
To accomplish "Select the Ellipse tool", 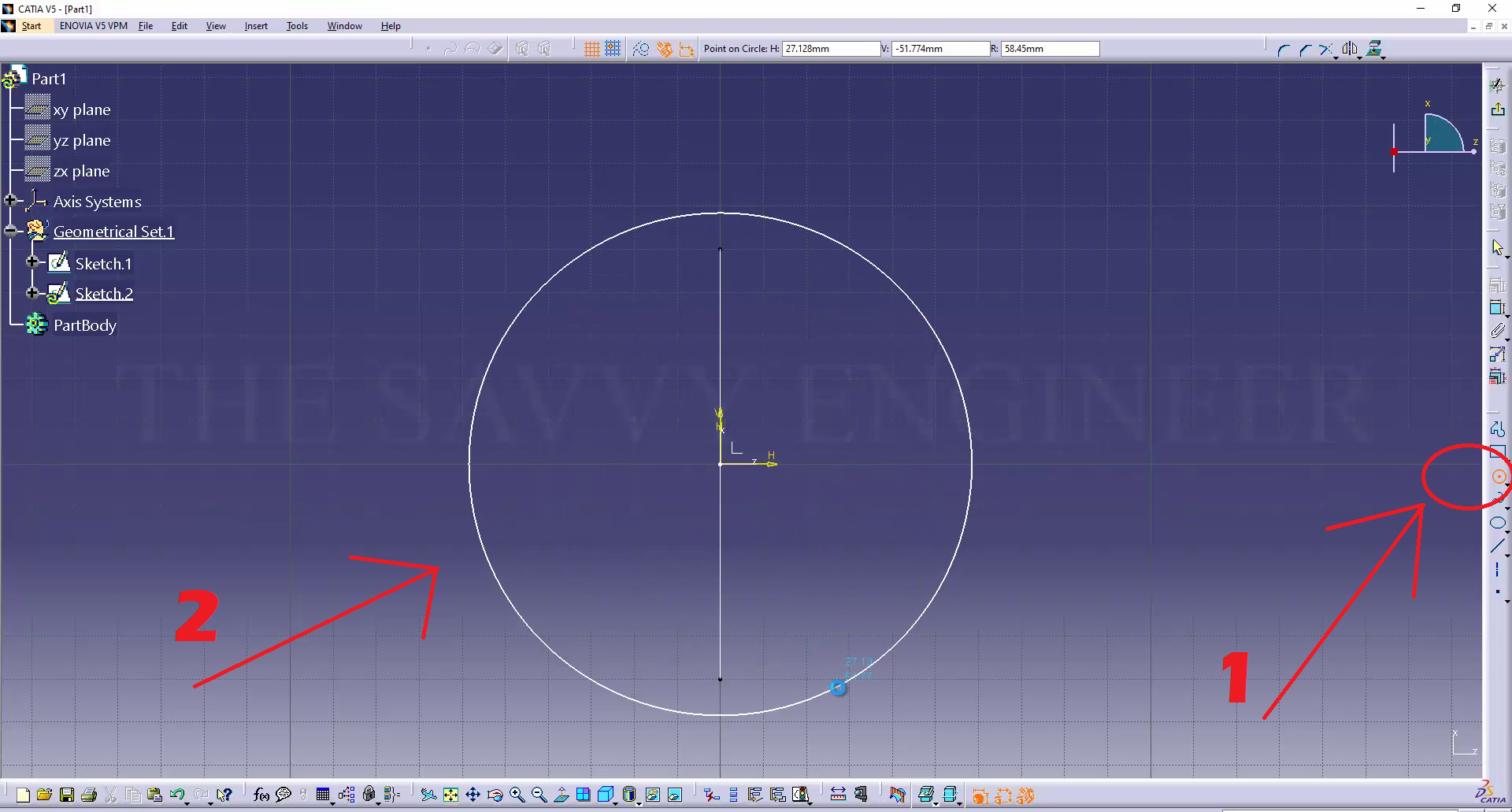I will [x=1497, y=523].
